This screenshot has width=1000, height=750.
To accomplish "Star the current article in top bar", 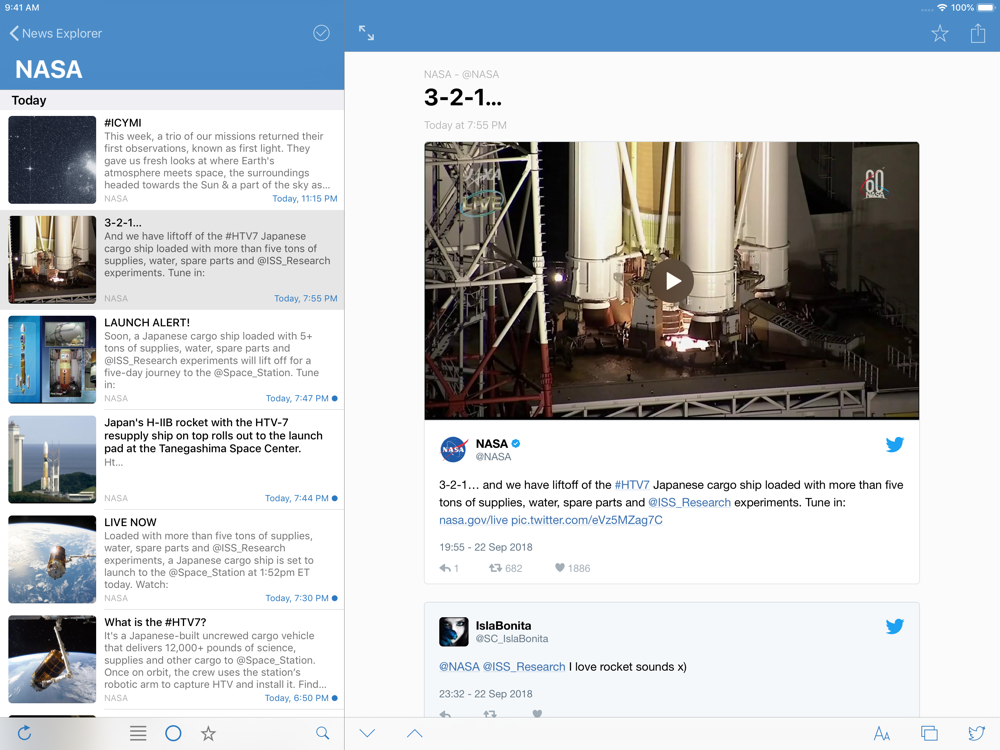I will pyautogui.click(x=940, y=34).
